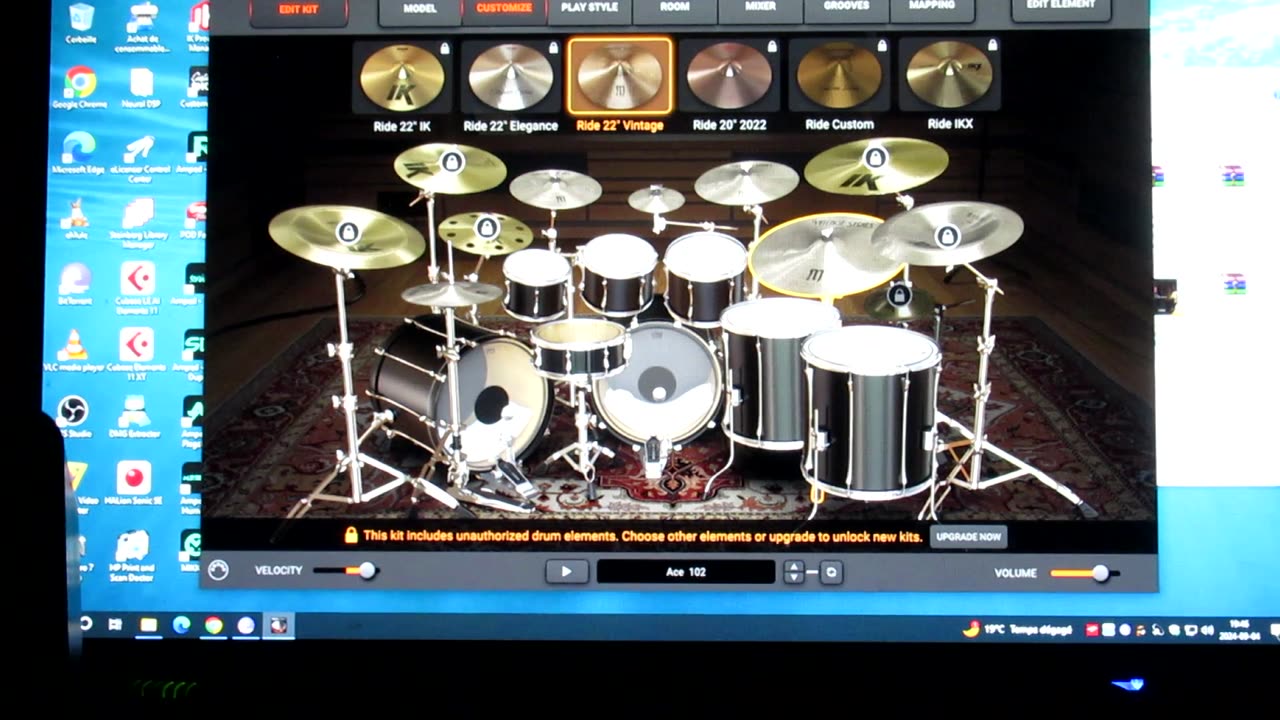Click lock icon on upper-left IK crash cymbal
The height and width of the screenshot is (720, 1280).
[452, 161]
